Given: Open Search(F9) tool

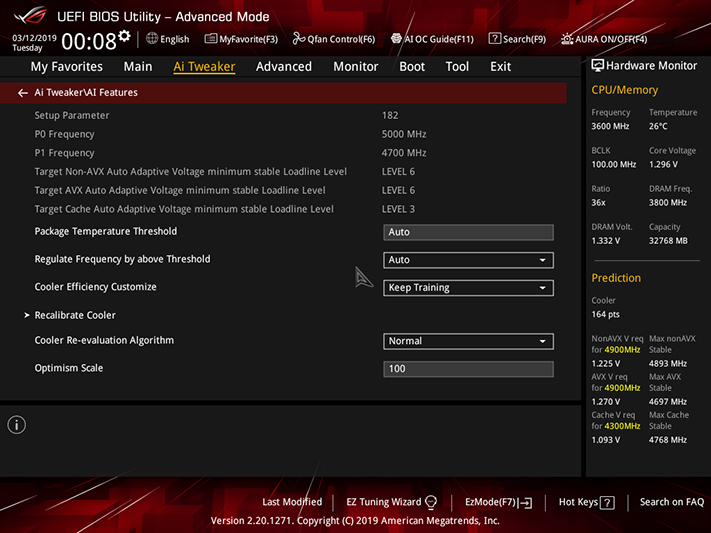Looking at the screenshot, I should tap(517, 39).
